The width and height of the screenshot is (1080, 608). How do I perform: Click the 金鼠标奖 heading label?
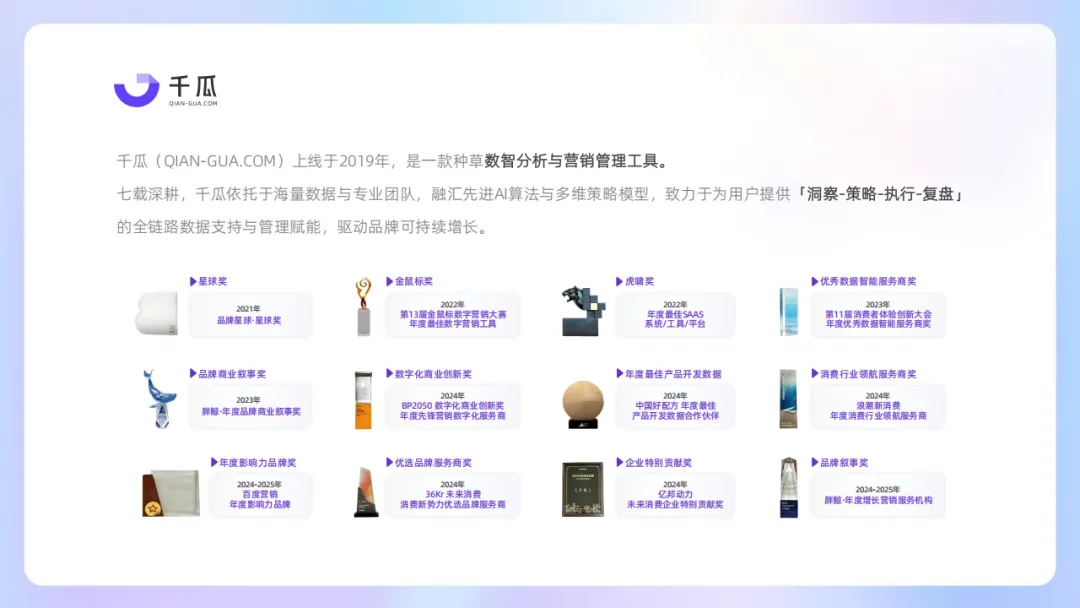(409, 281)
